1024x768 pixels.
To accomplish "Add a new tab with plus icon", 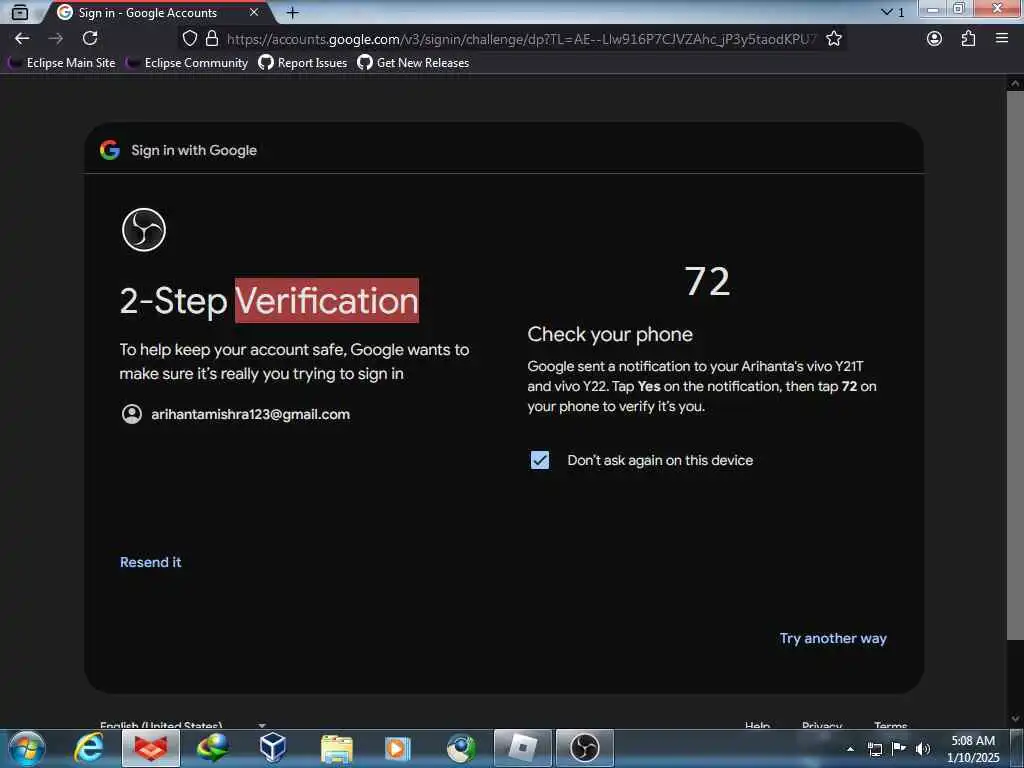I will click(x=293, y=12).
